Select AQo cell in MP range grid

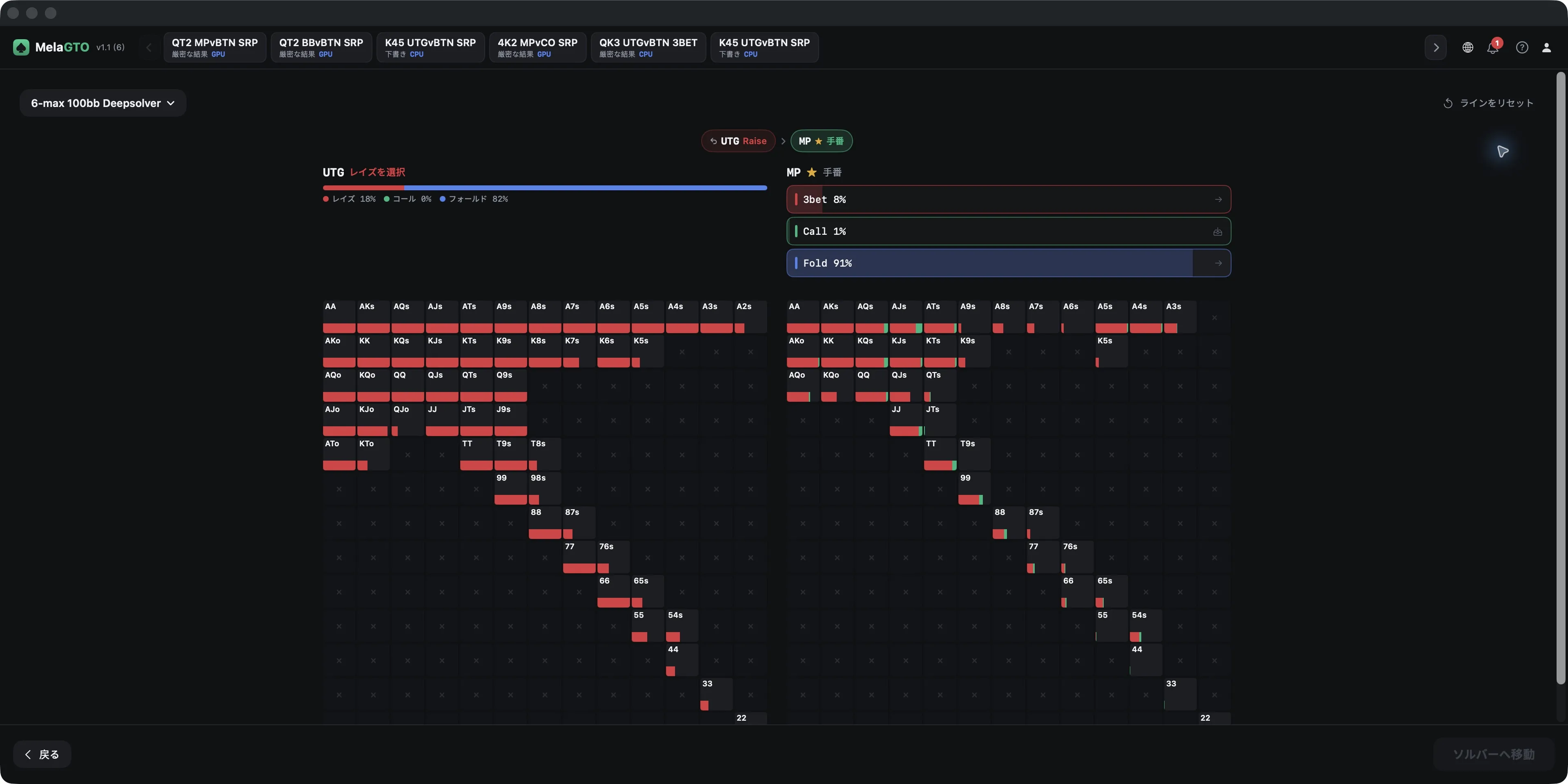pos(803,386)
